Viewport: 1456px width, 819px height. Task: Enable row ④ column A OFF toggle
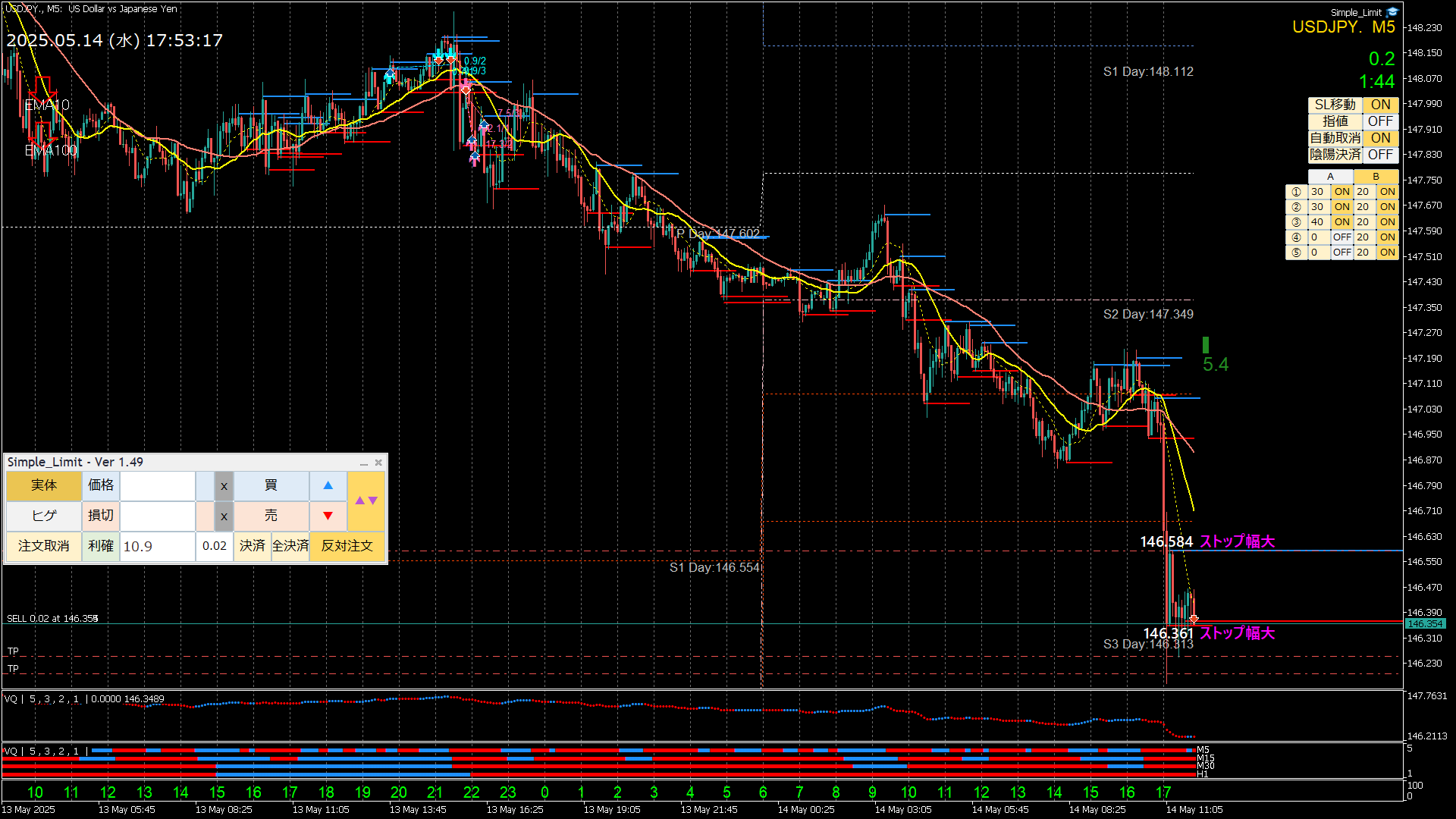[1341, 237]
